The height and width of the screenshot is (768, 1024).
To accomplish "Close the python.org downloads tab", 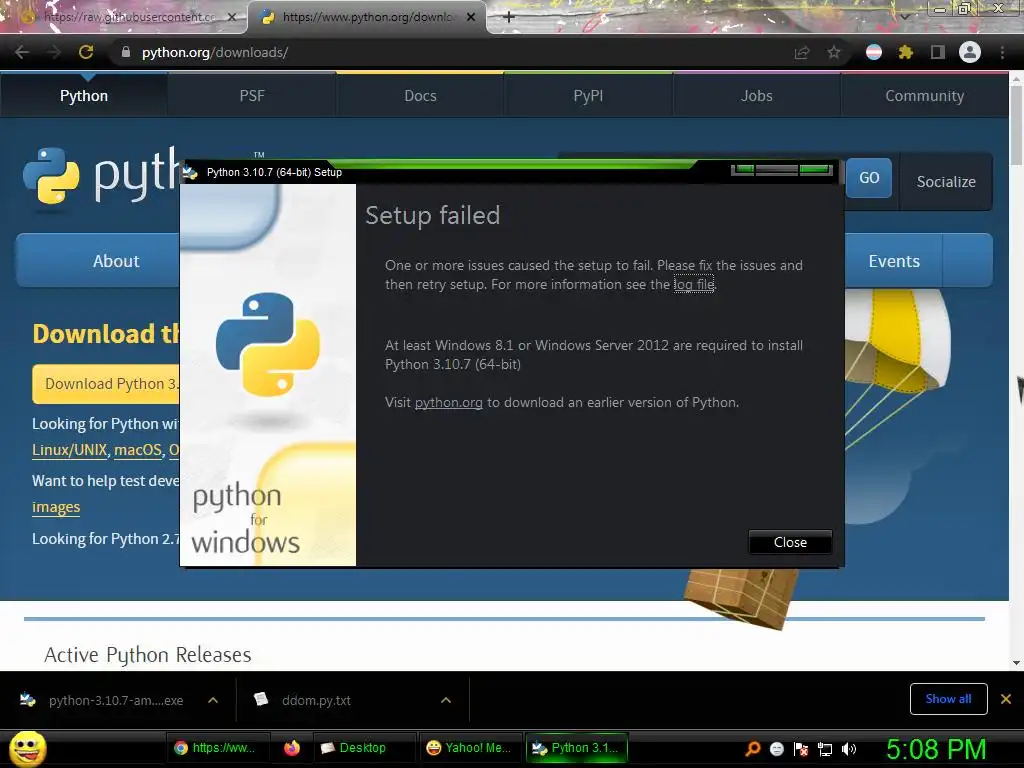I will pos(471,17).
